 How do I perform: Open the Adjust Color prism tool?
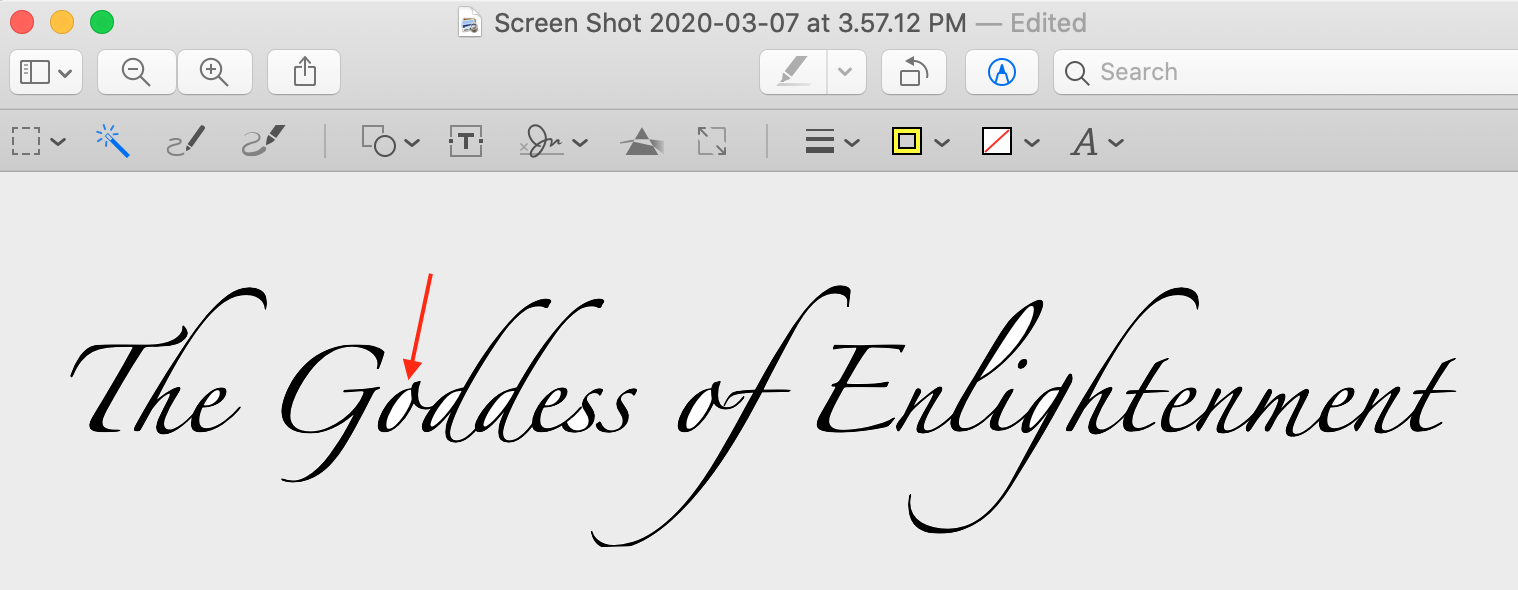(x=641, y=142)
